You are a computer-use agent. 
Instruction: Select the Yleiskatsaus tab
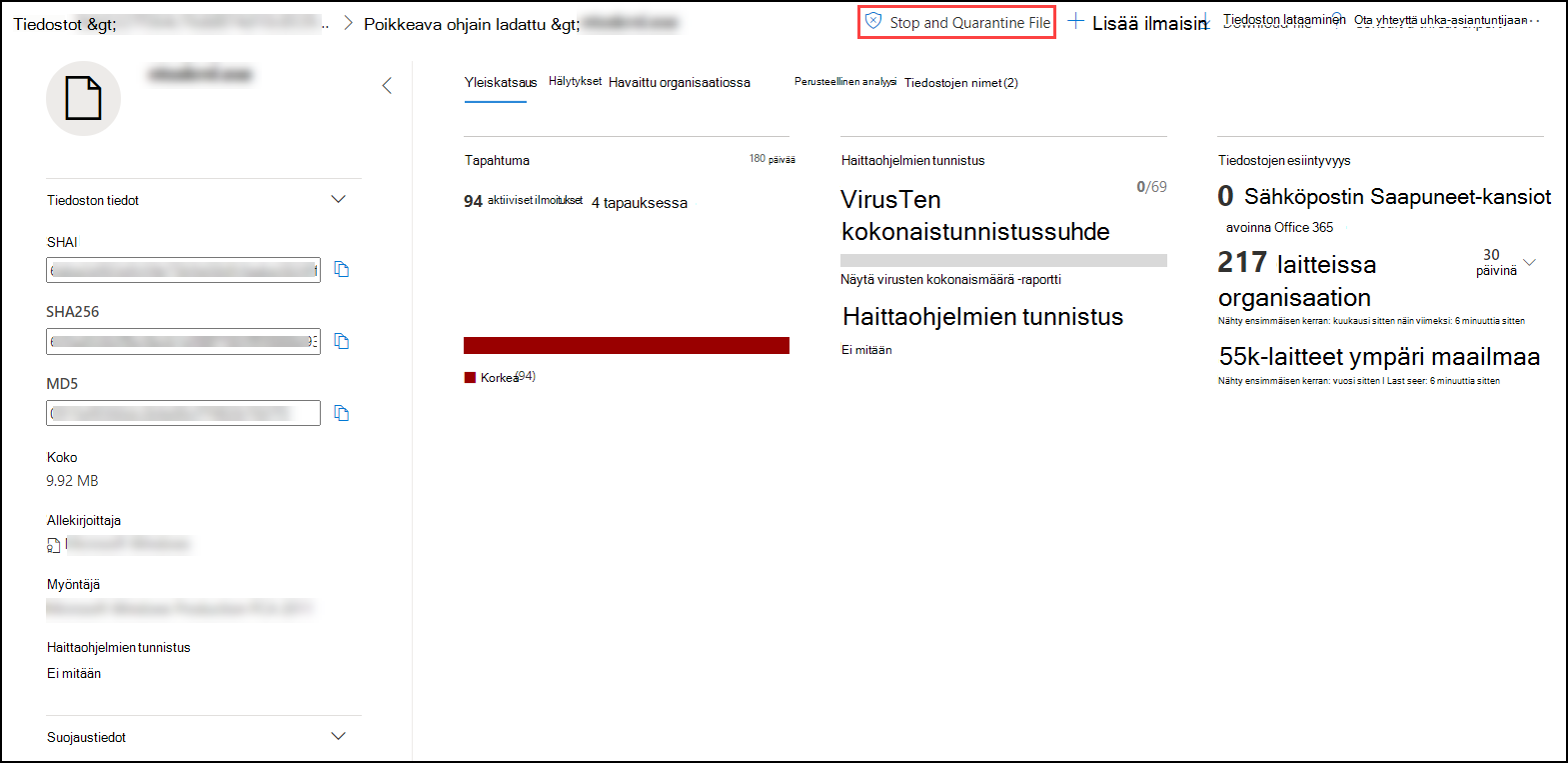[501, 82]
